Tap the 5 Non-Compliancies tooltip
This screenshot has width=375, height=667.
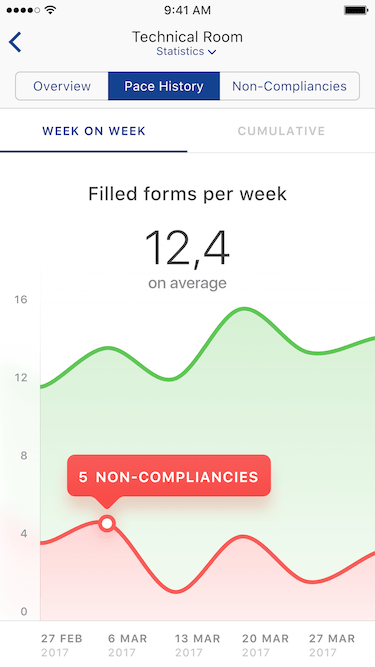click(x=169, y=476)
